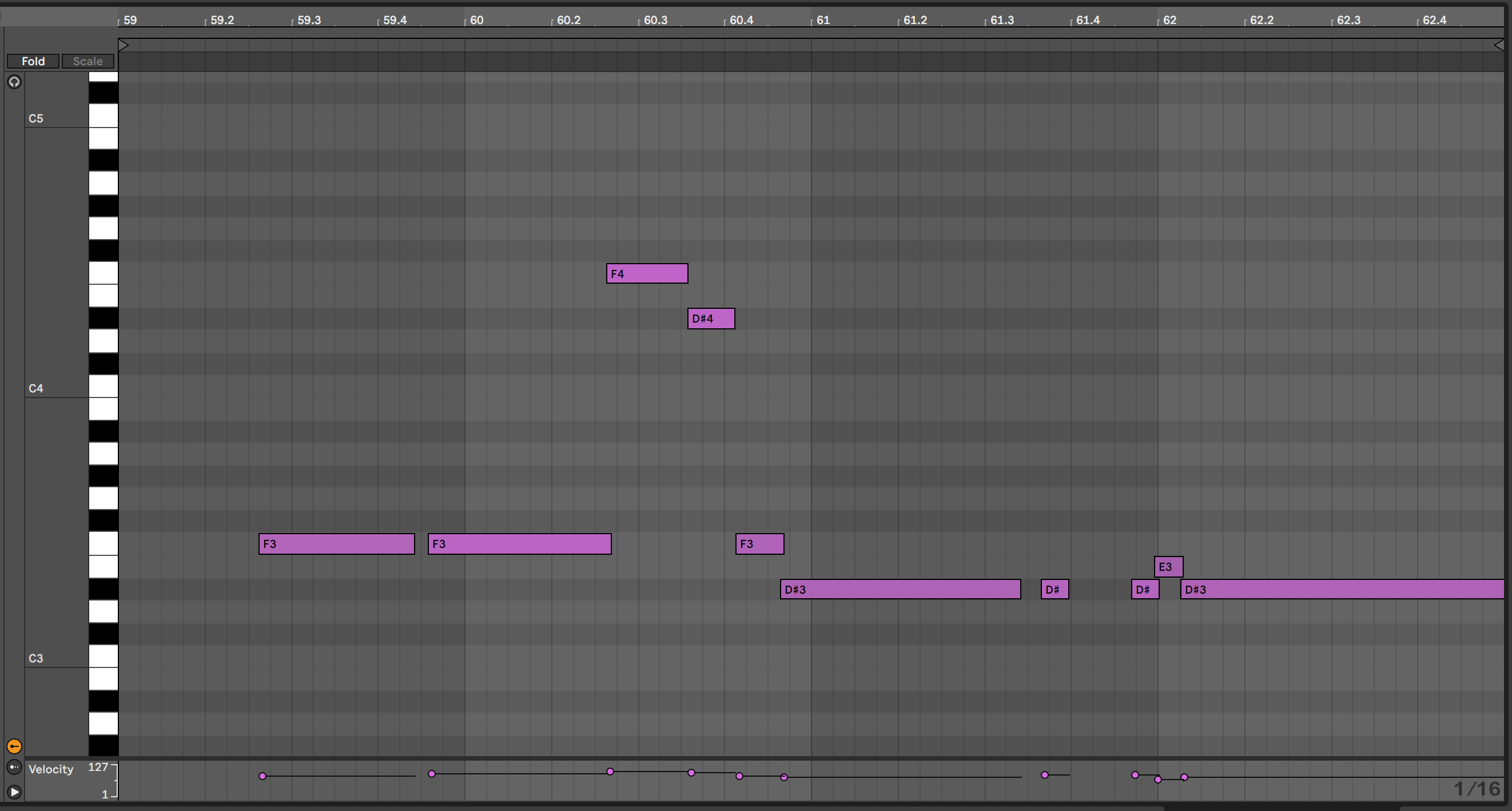Click velocity marker of F4 note
This screenshot has width=1512, height=811.
610,771
